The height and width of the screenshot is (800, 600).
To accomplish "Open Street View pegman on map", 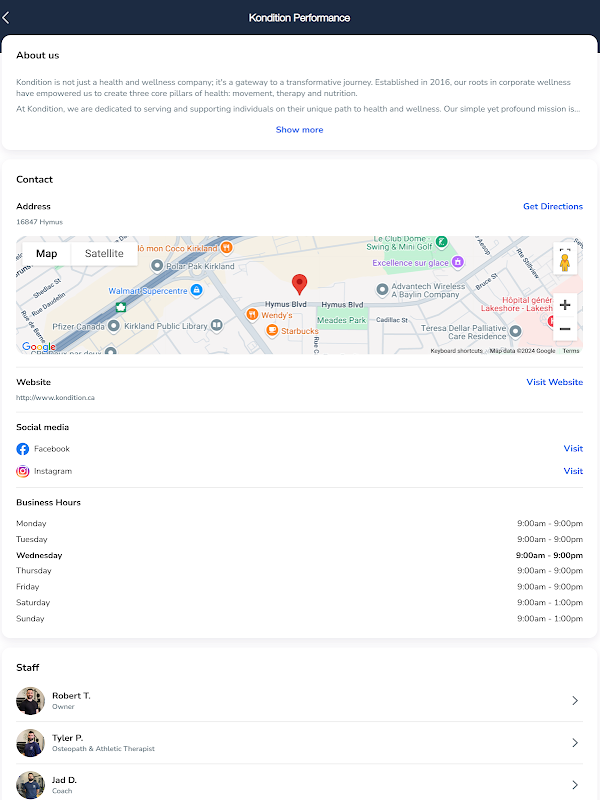I will click(565, 262).
